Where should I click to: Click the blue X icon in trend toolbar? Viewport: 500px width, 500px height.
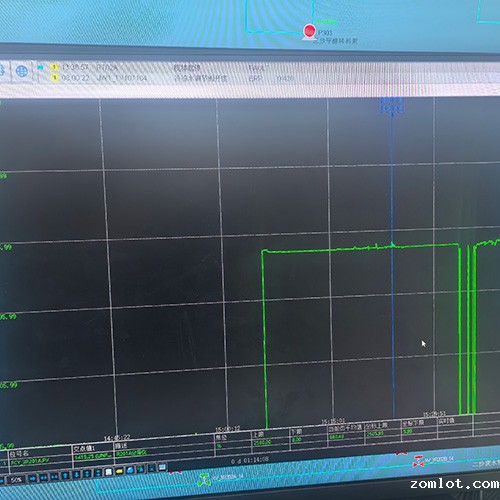click(x=151, y=468)
